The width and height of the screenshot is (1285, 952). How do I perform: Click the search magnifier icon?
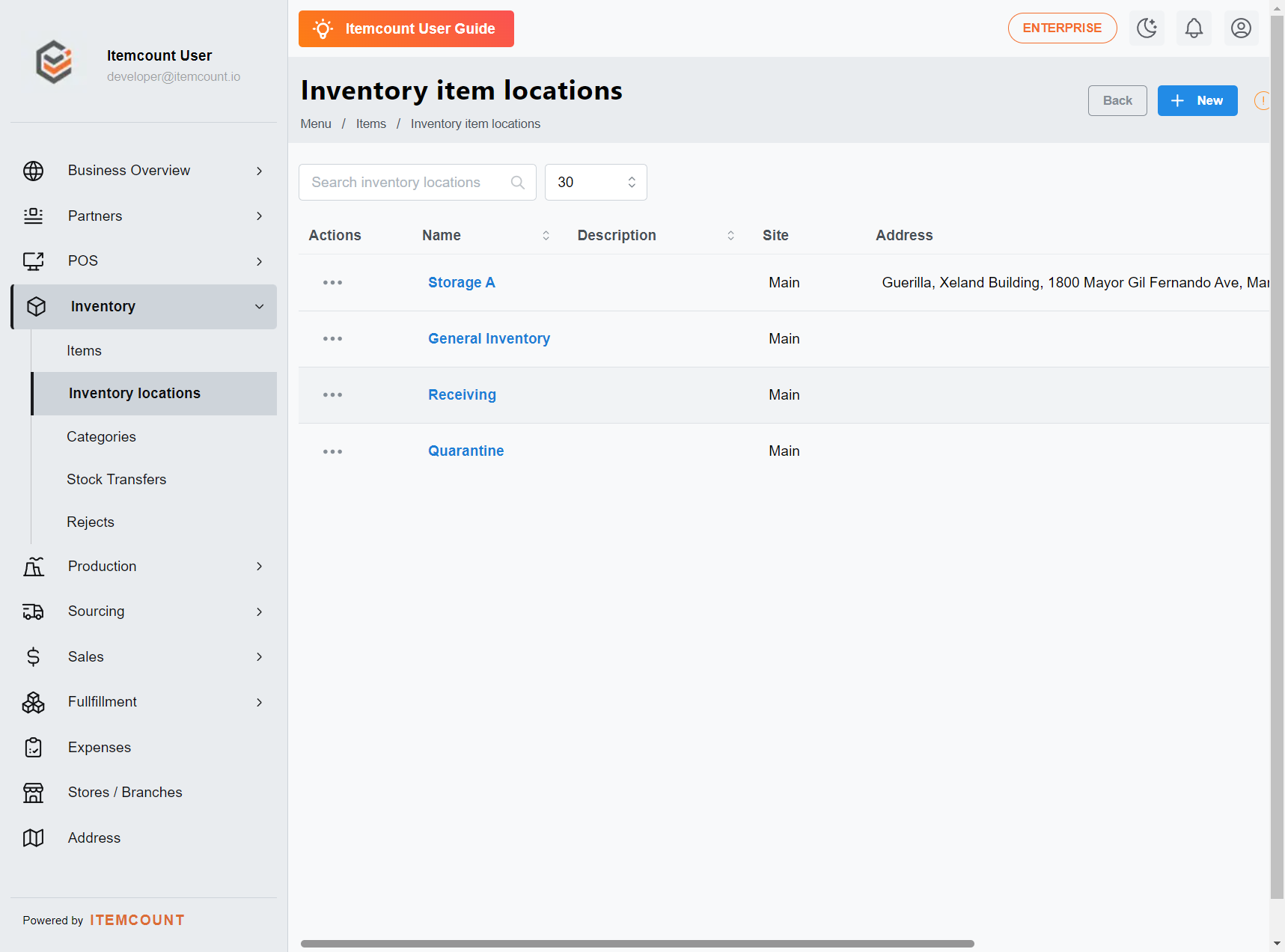tap(517, 183)
